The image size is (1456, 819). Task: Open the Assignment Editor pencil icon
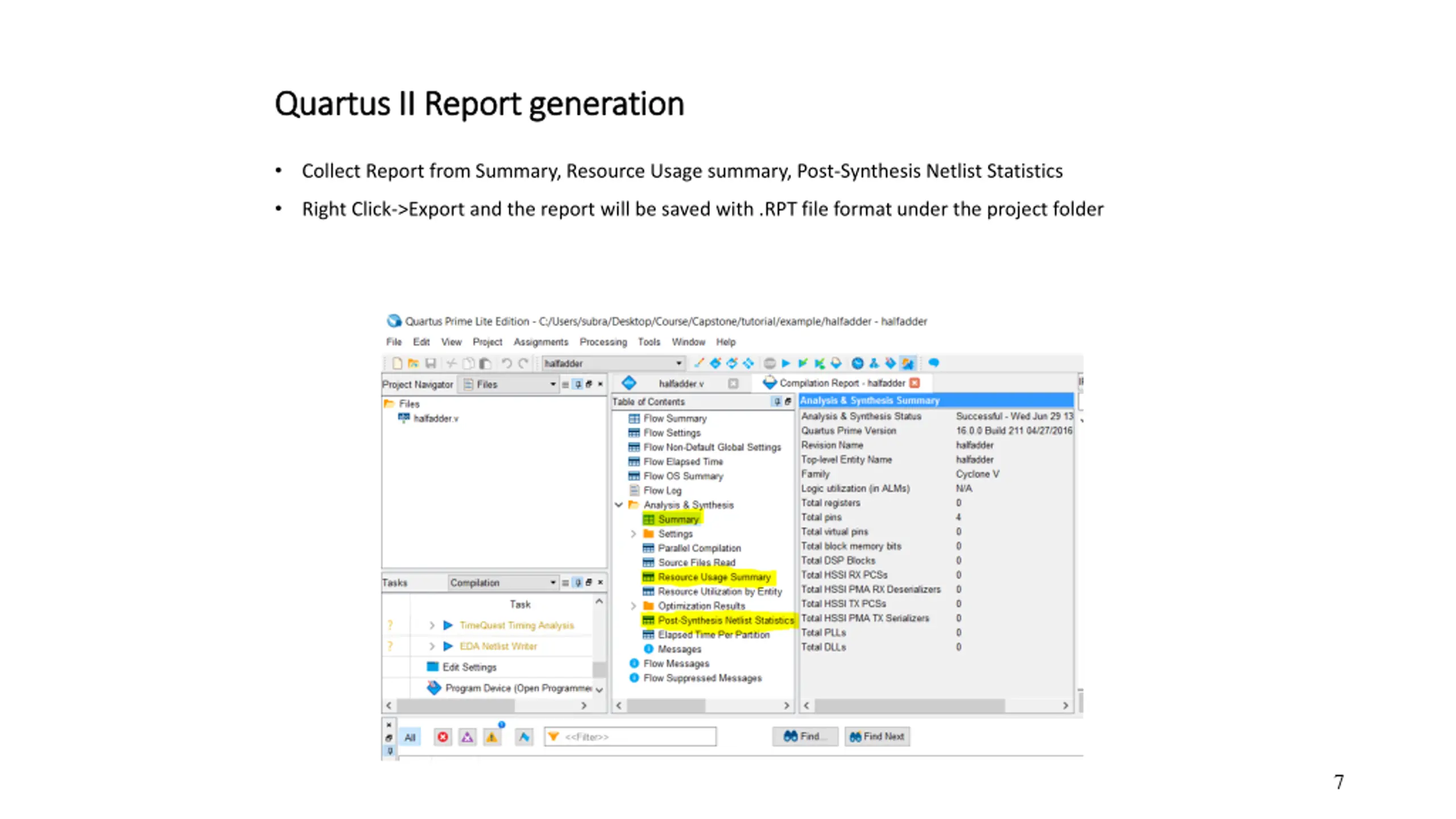699,363
